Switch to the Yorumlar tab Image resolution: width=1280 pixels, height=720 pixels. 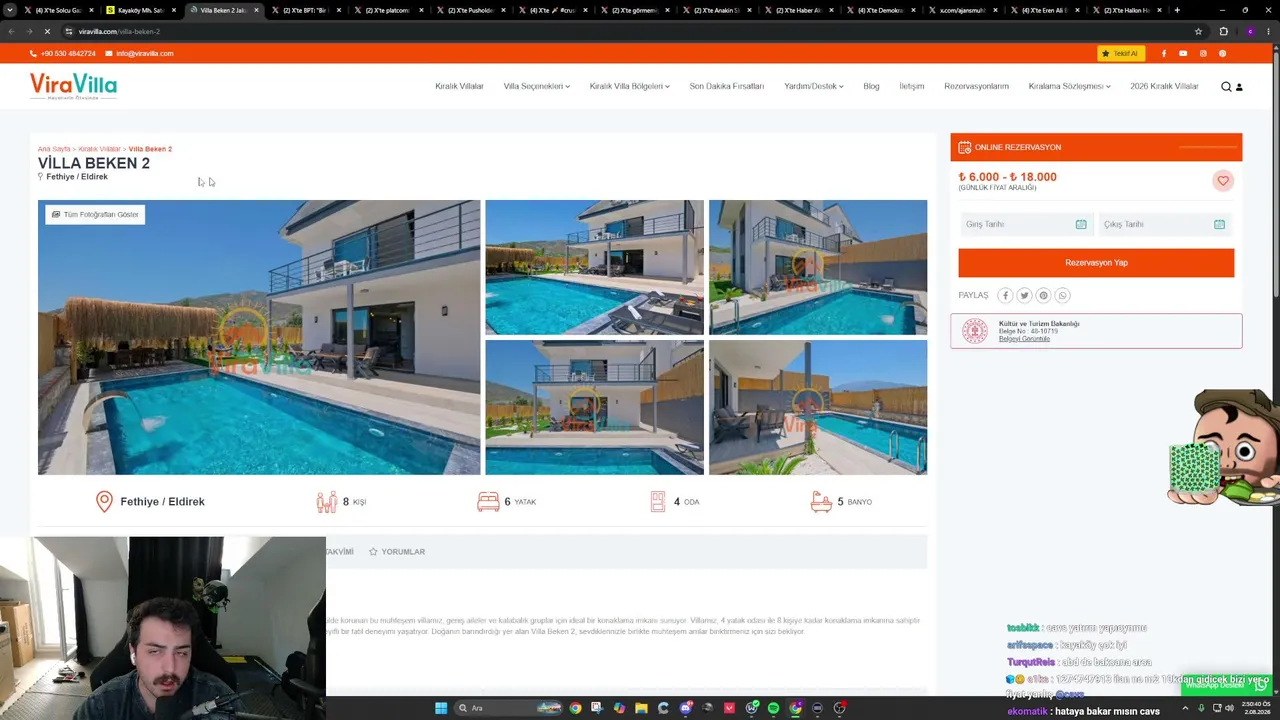[397, 552]
